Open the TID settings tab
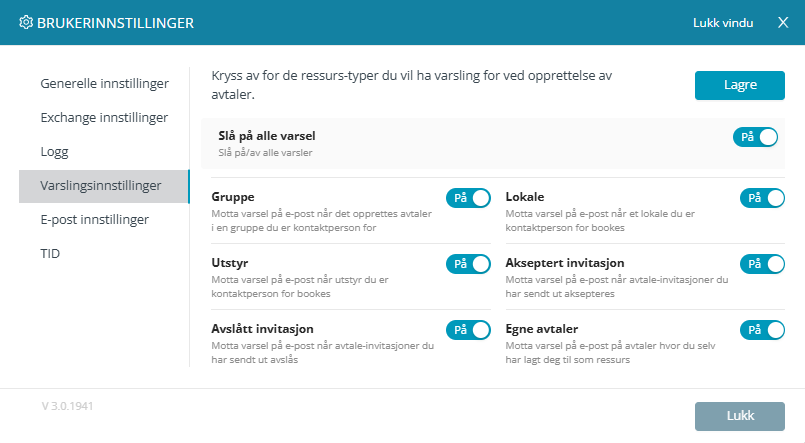This screenshot has height=443, width=805. click(50, 253)
